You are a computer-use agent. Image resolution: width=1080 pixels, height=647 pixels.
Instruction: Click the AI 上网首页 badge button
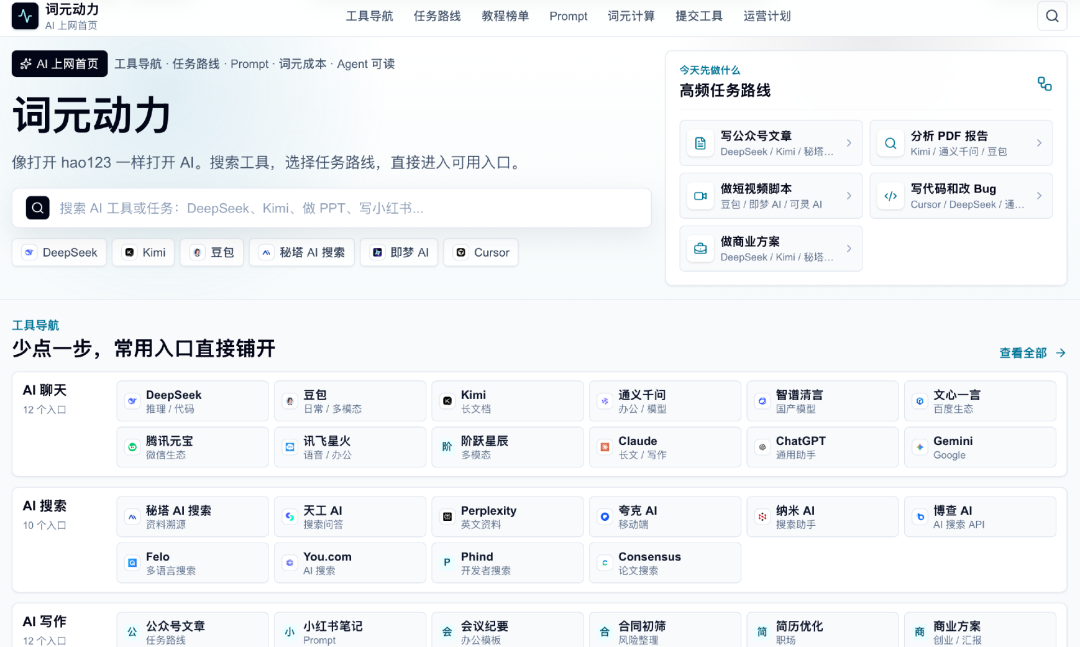(59, 63)
